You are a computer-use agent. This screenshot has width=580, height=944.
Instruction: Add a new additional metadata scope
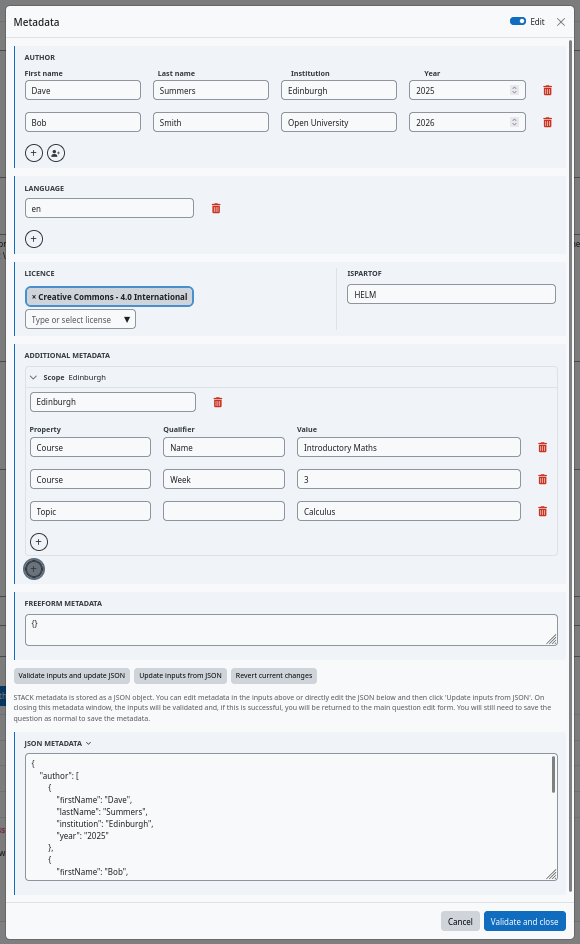coord(34,569)
